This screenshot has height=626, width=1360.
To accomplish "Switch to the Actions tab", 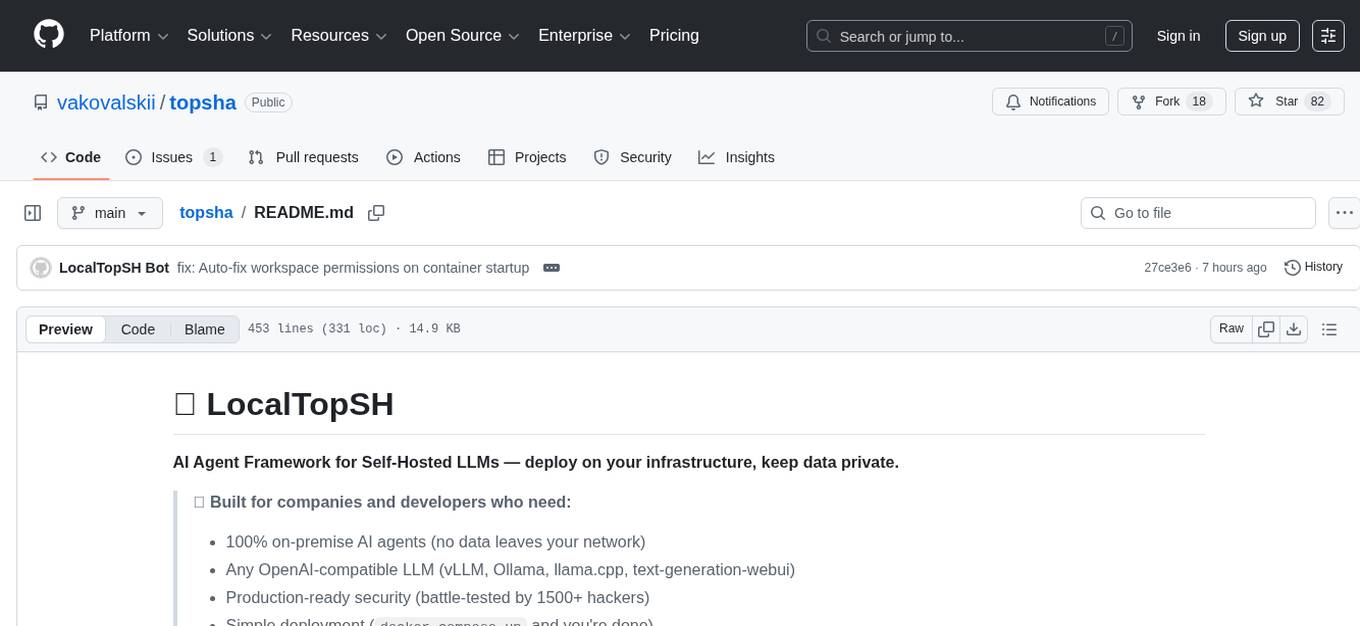I will pyautogui.click(x=424, y=157).
